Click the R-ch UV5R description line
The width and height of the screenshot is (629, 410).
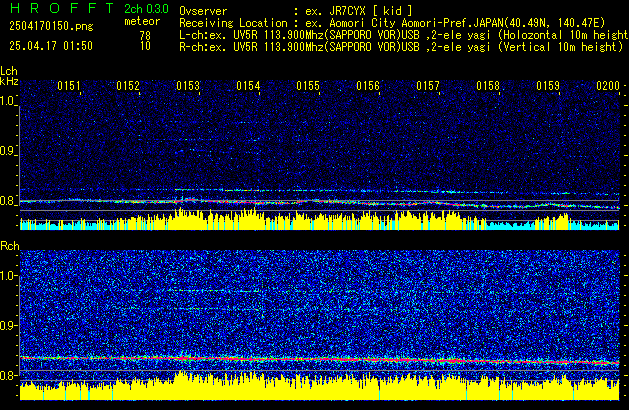coord(401,47)
